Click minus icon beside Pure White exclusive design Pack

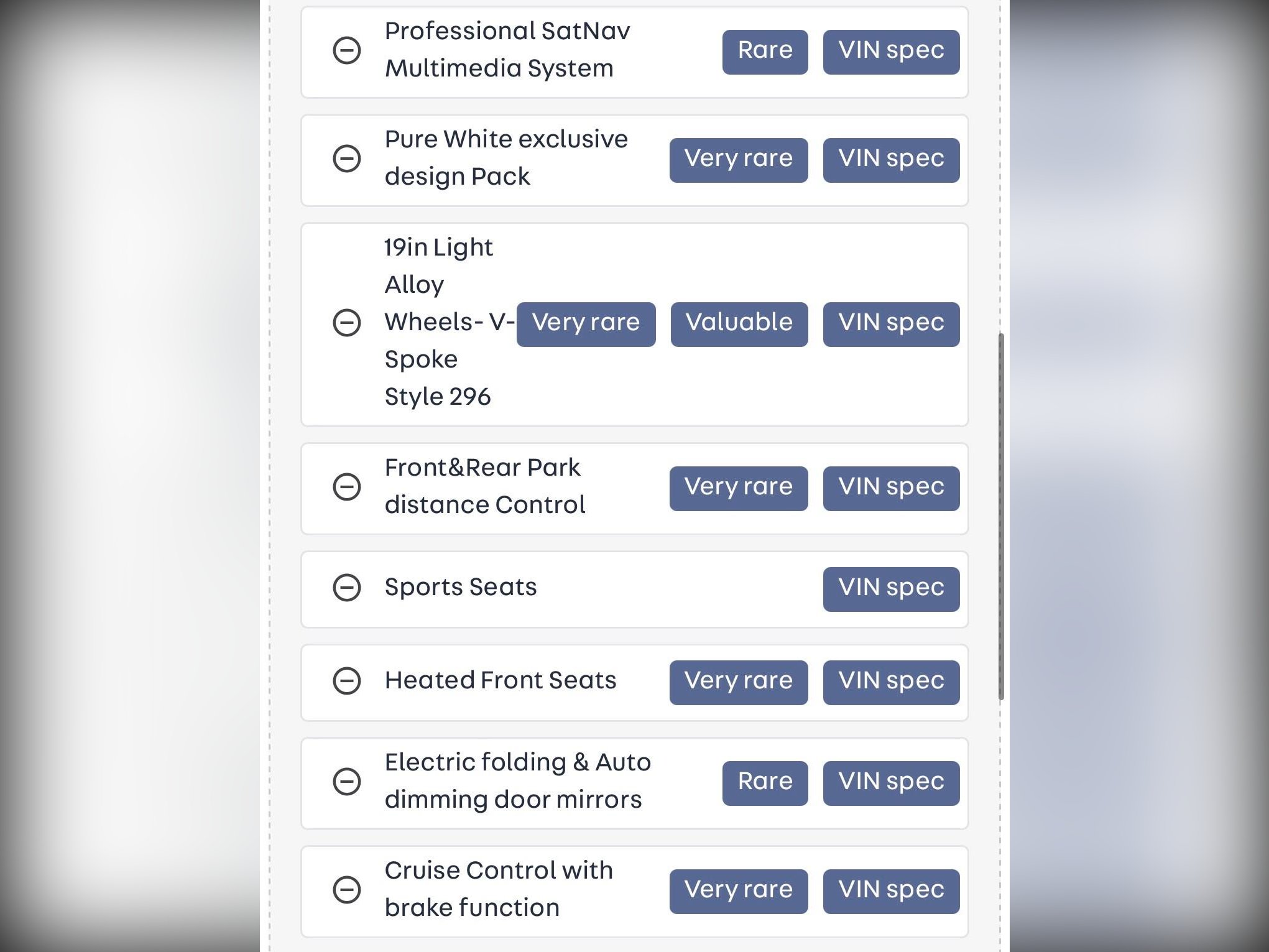tap(347, 159)
